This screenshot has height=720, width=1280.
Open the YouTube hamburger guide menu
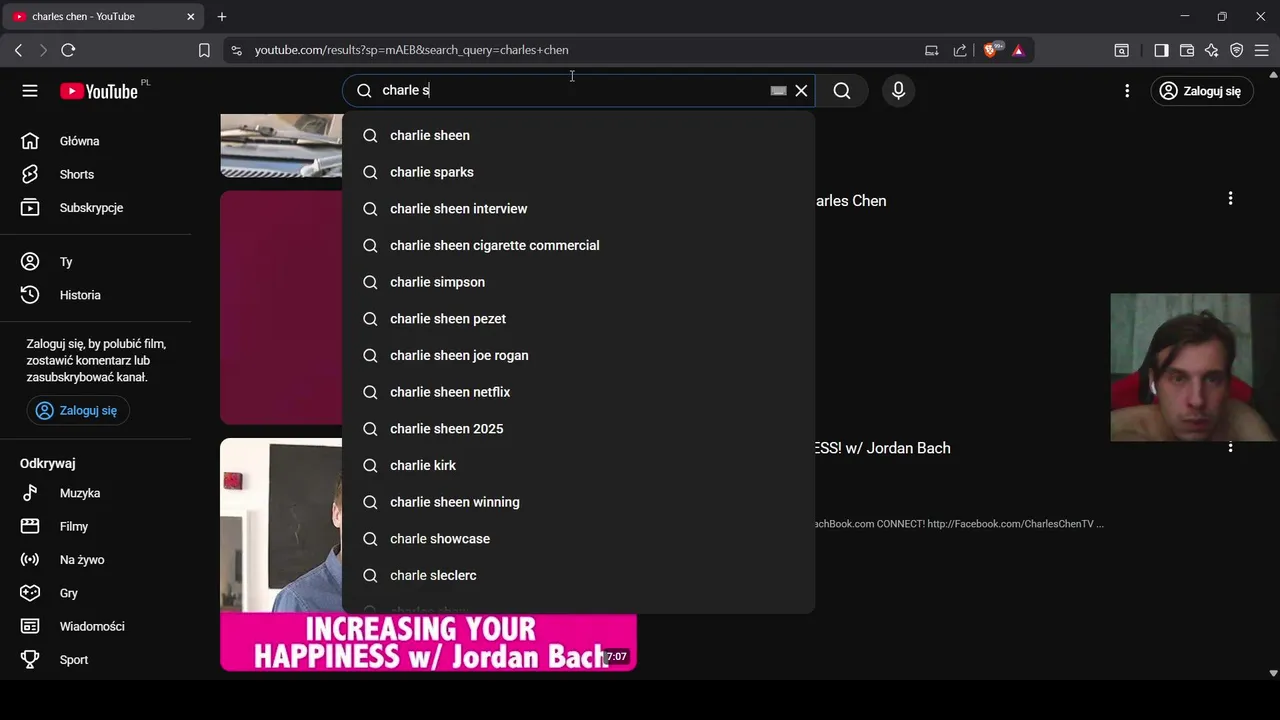pos(30,91)
